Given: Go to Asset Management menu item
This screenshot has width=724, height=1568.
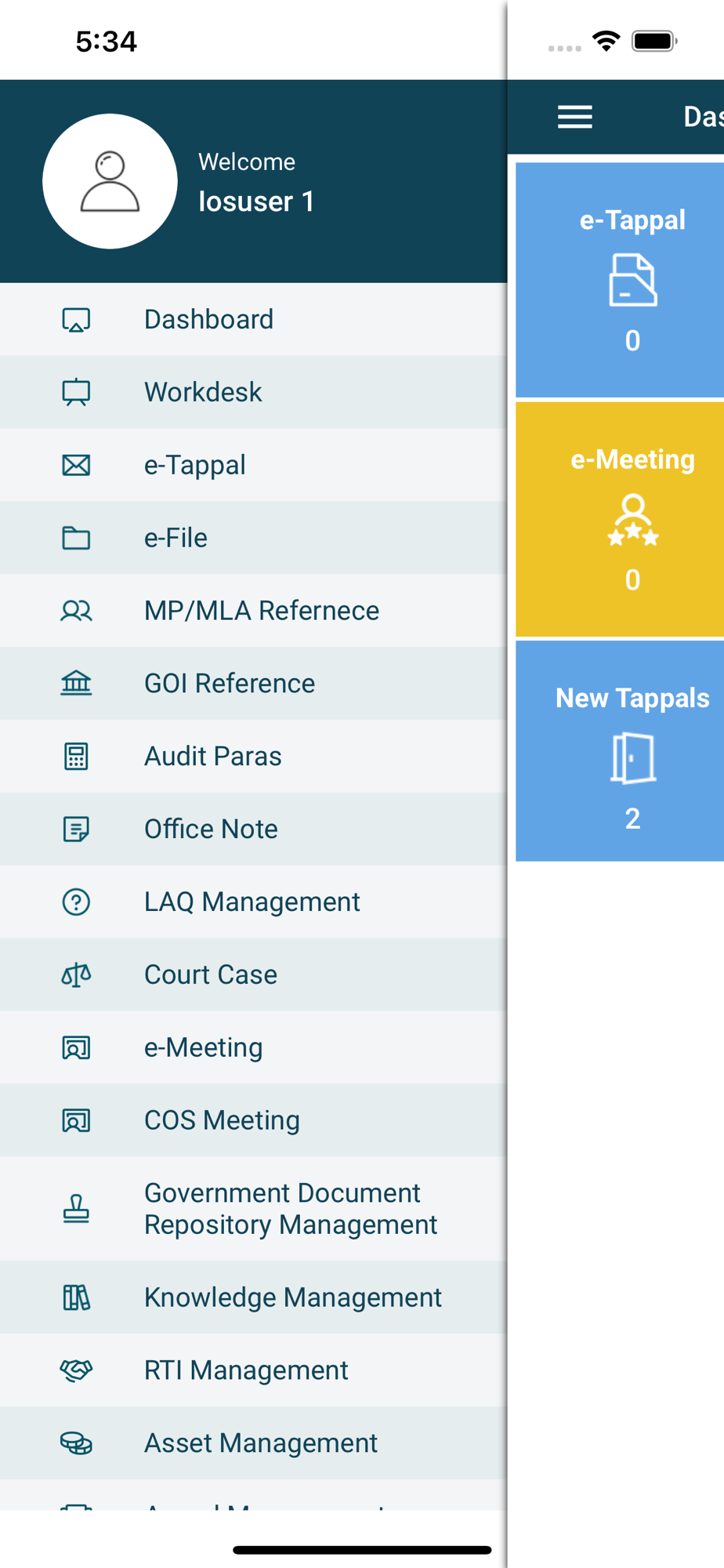Looking at the screenshot, I should pos(253,1443).
